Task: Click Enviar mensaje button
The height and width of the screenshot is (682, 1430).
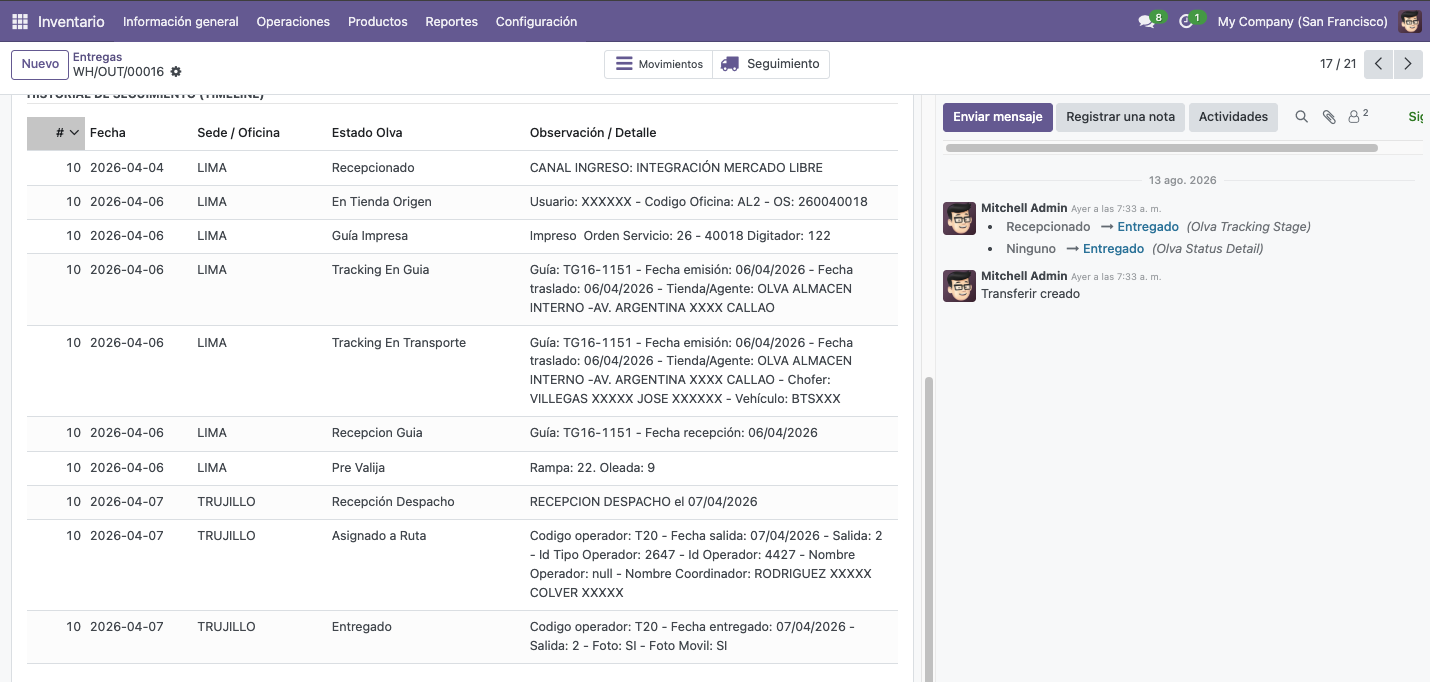Action: [x=998, y=117]
